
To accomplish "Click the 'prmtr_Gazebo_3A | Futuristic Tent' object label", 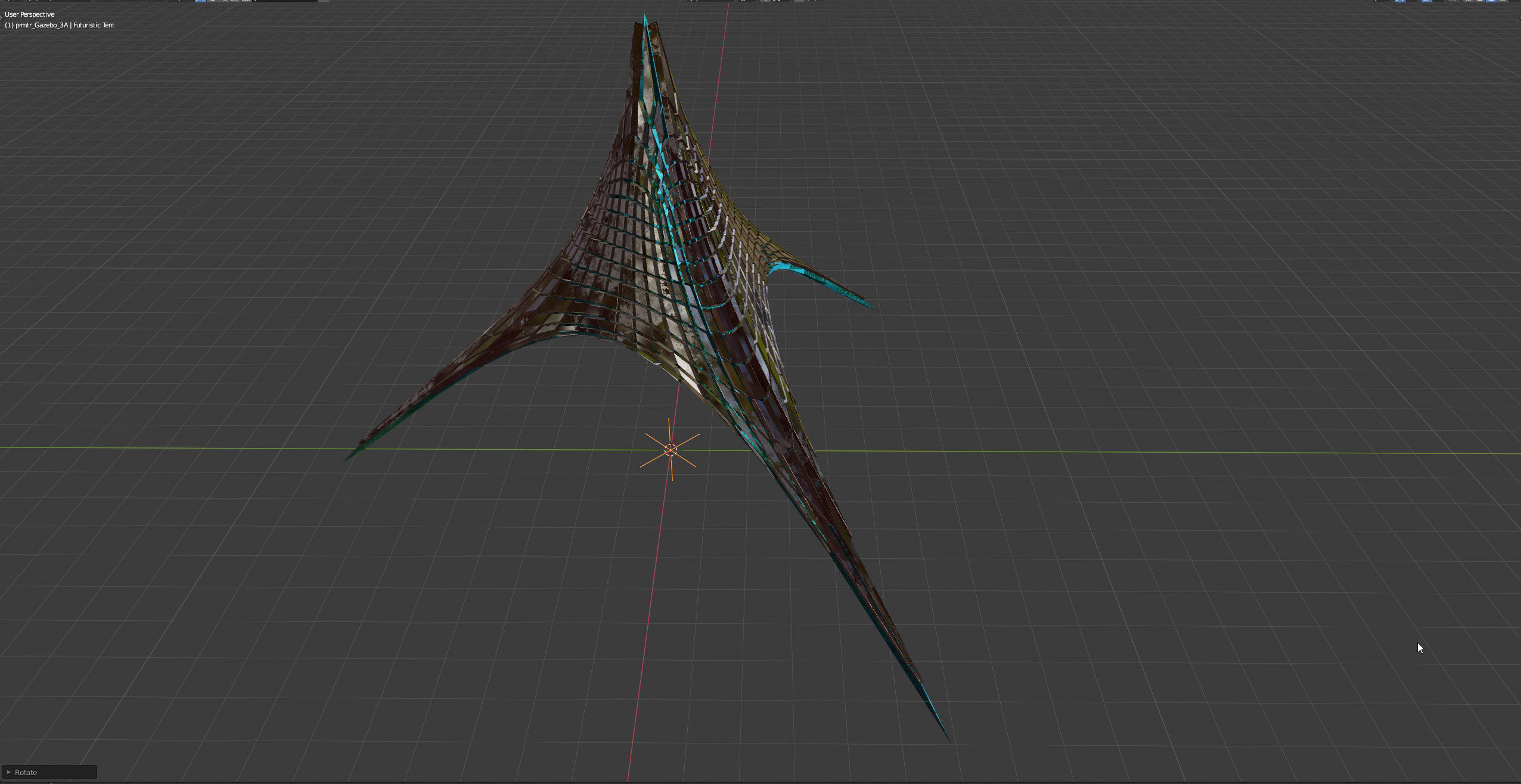I will [x=60, y=25].
